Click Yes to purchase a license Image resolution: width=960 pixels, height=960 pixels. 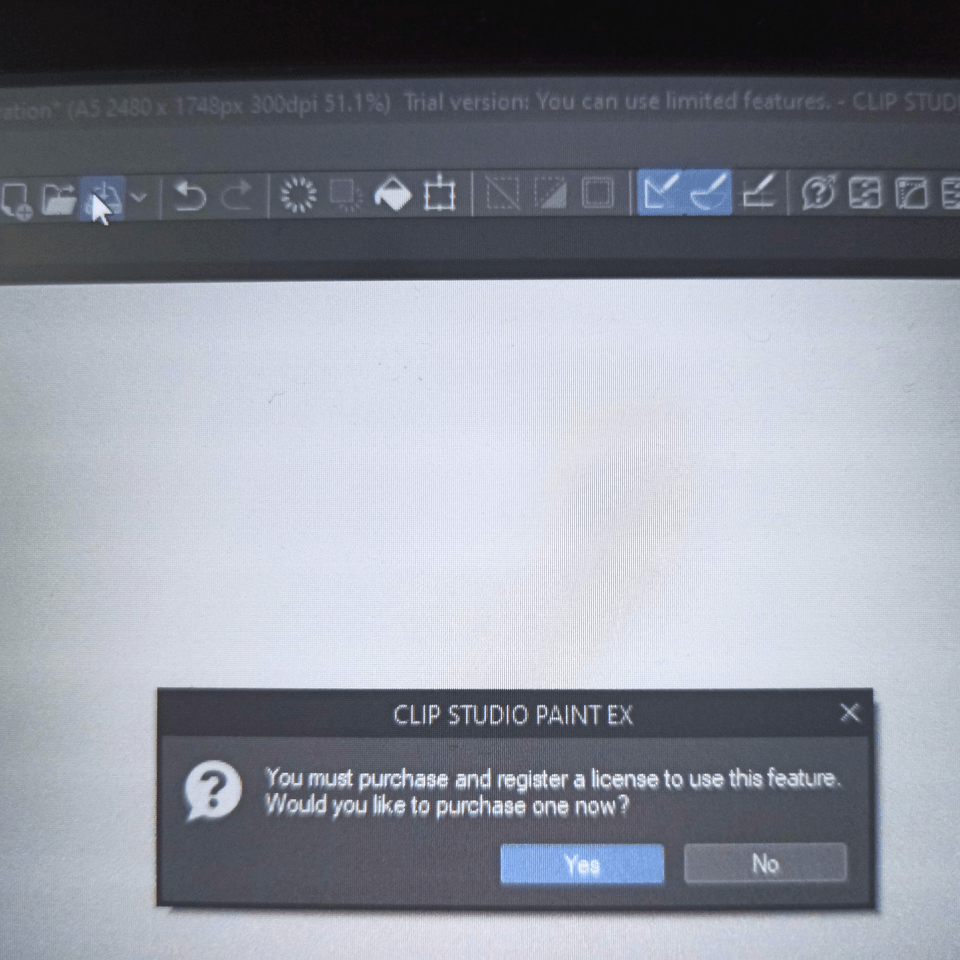tap(582, 864)
